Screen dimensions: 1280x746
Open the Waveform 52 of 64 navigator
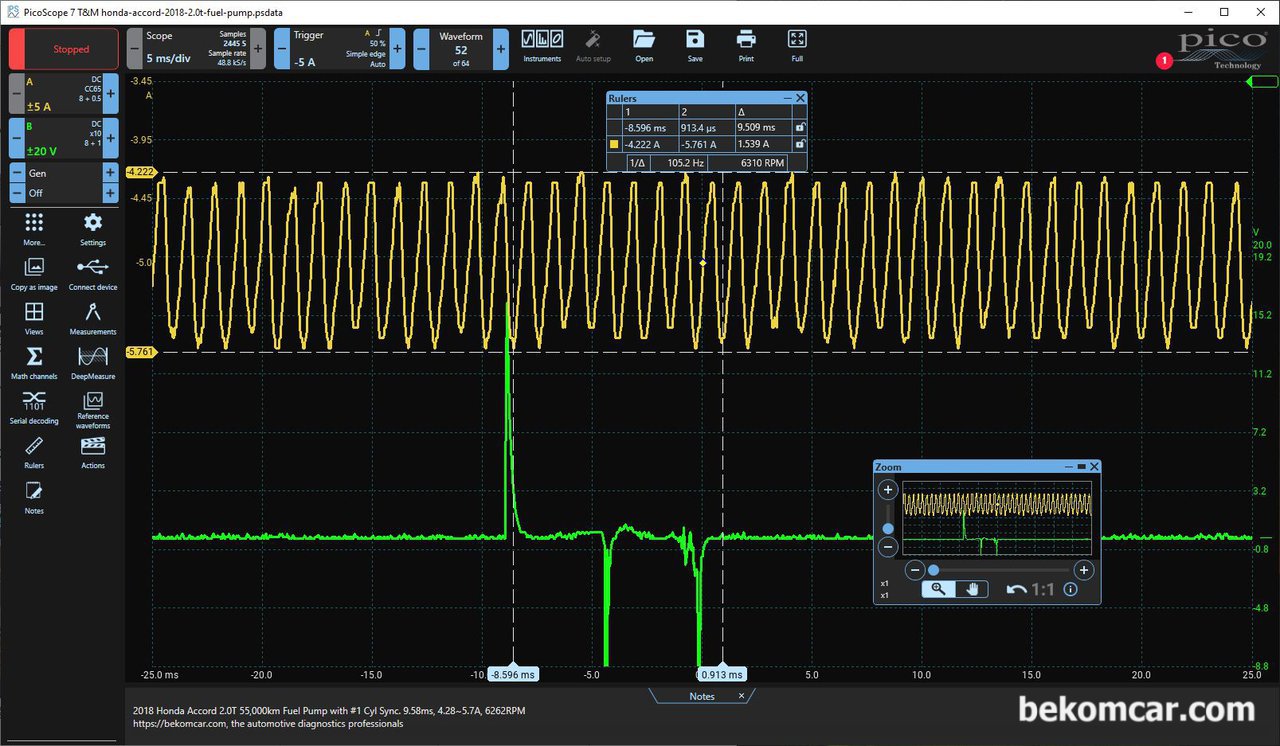pyautogui.click(x=461, y=48)
